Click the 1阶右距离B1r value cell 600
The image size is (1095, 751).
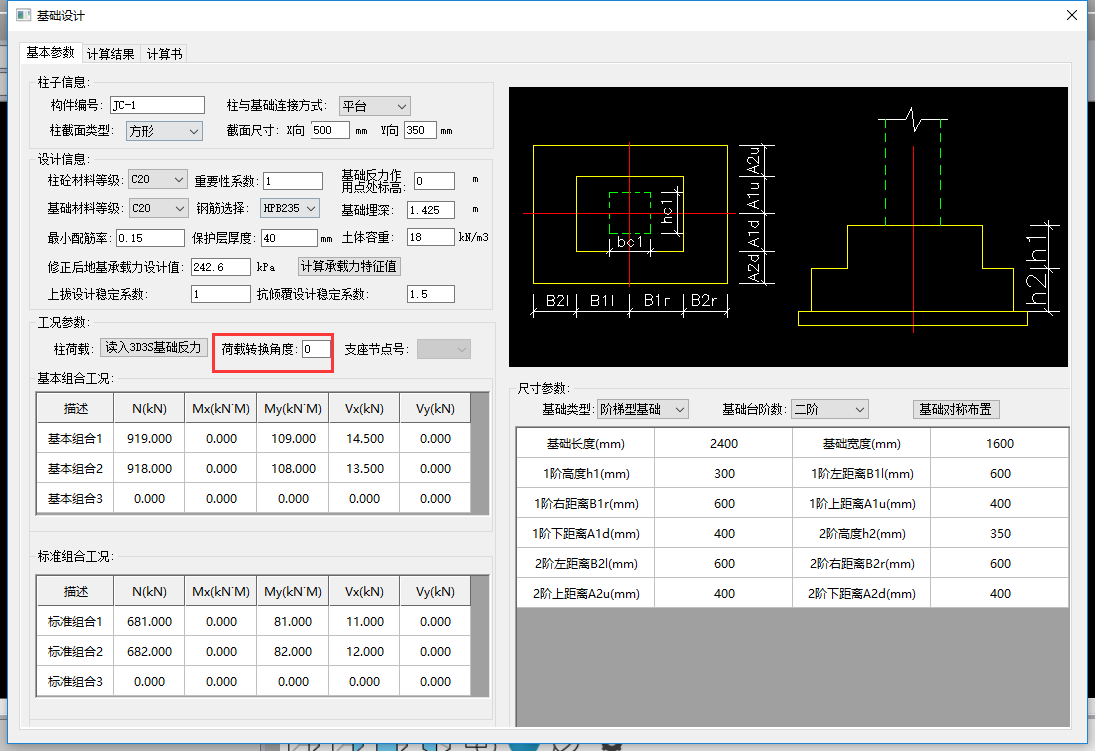point(724,504)
